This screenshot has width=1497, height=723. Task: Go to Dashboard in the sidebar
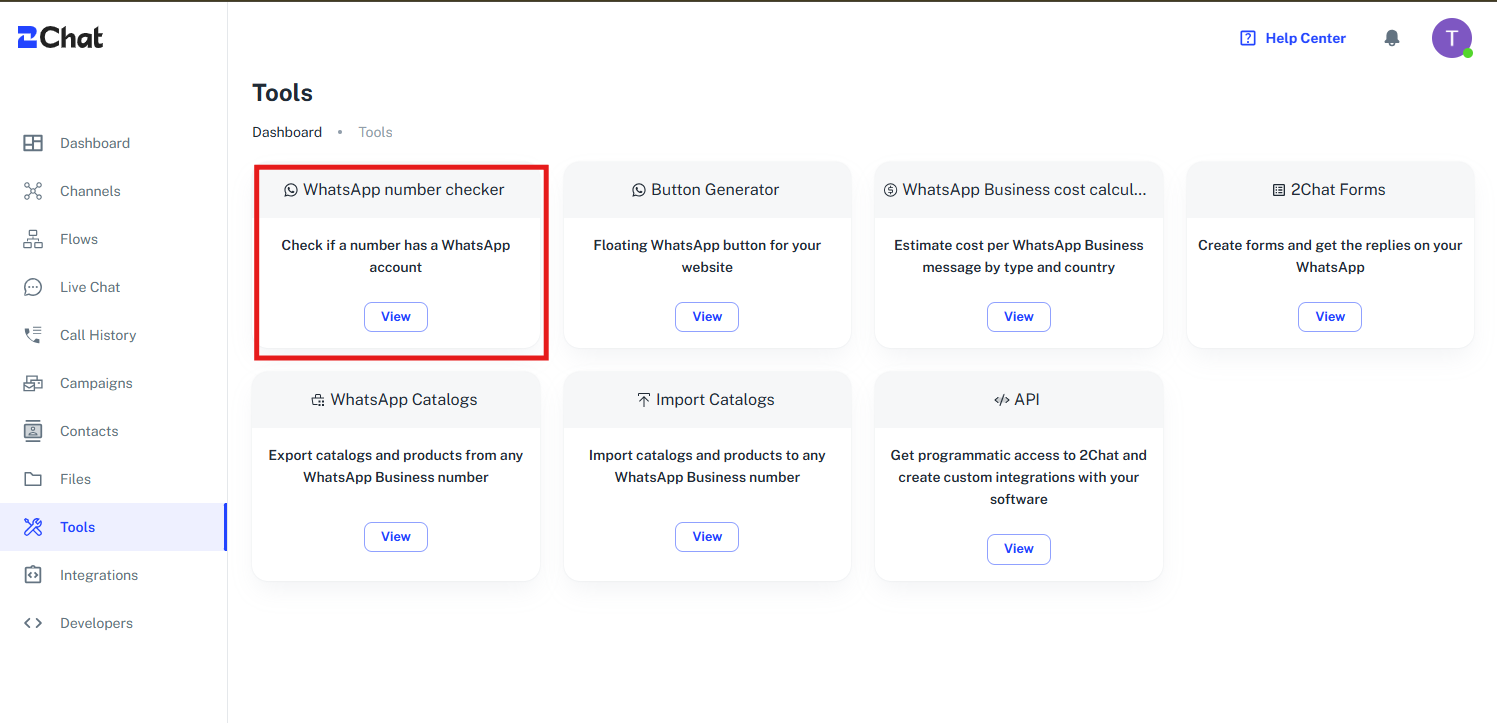pyautogui.click(x=95, y=143)
